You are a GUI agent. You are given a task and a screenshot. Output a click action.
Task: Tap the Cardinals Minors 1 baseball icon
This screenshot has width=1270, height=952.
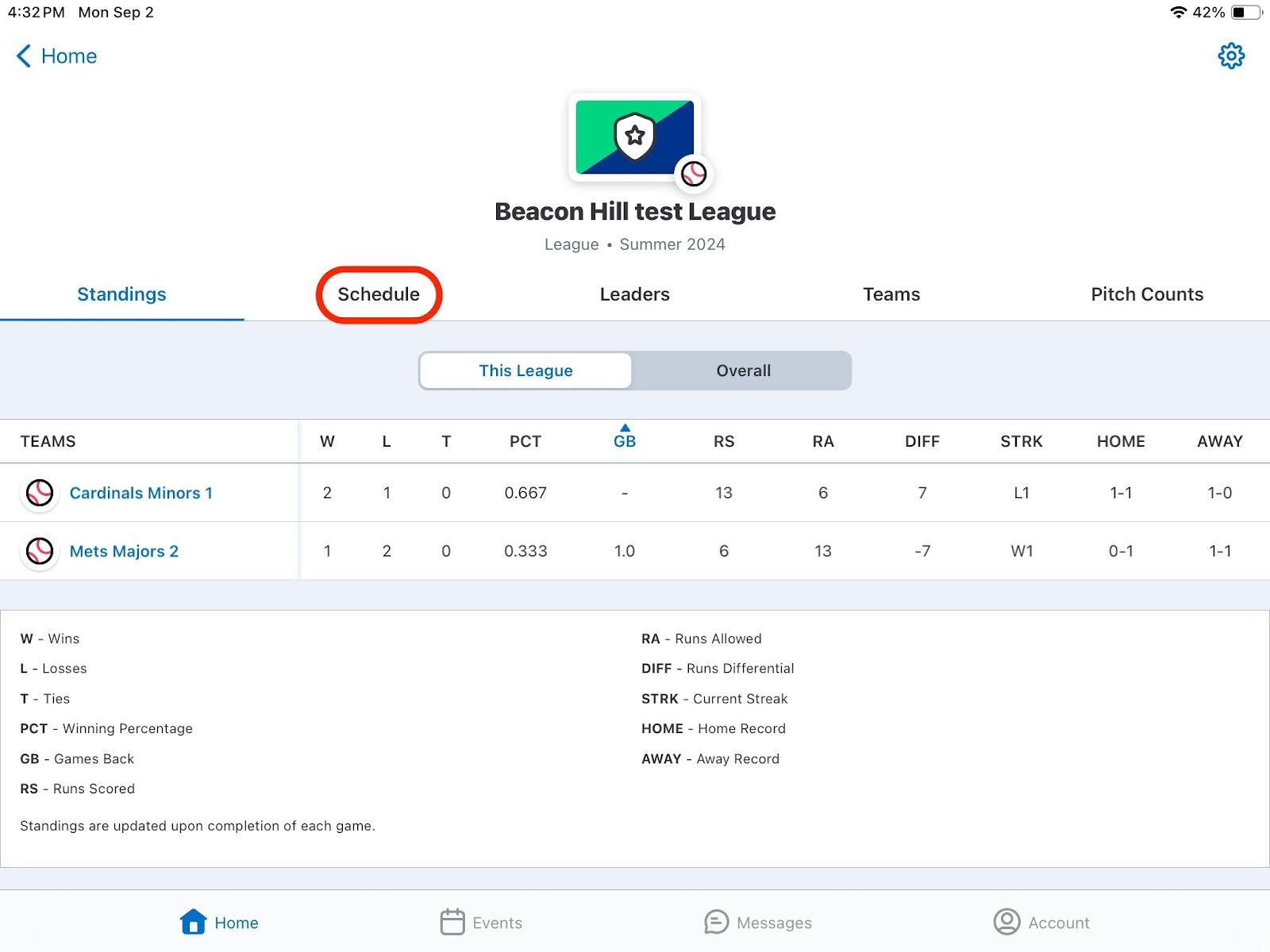40,493
